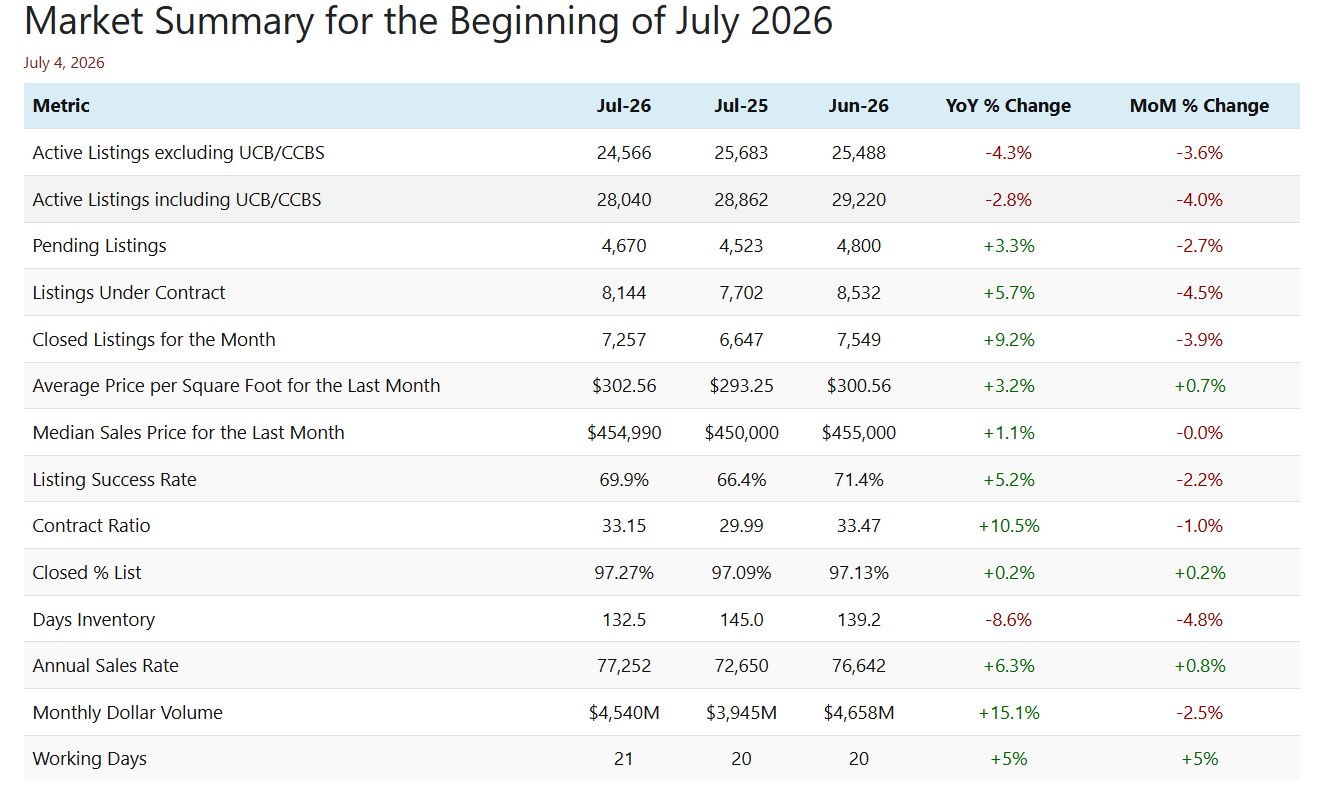This screenshot has height=785, width=1332.
Task: Select the Working Days row label
Action: coord(90,759)
